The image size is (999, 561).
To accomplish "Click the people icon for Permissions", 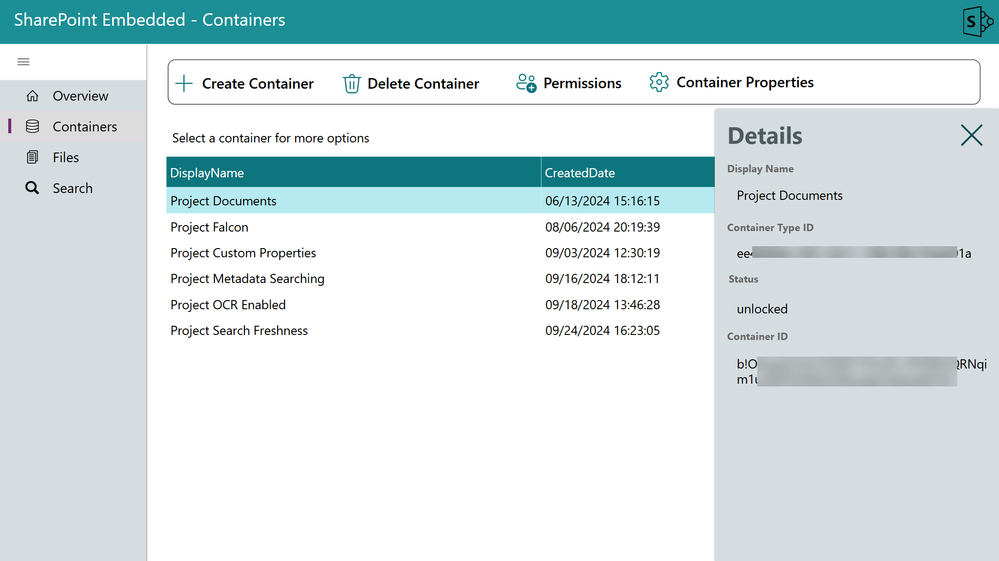I will 526,83.
